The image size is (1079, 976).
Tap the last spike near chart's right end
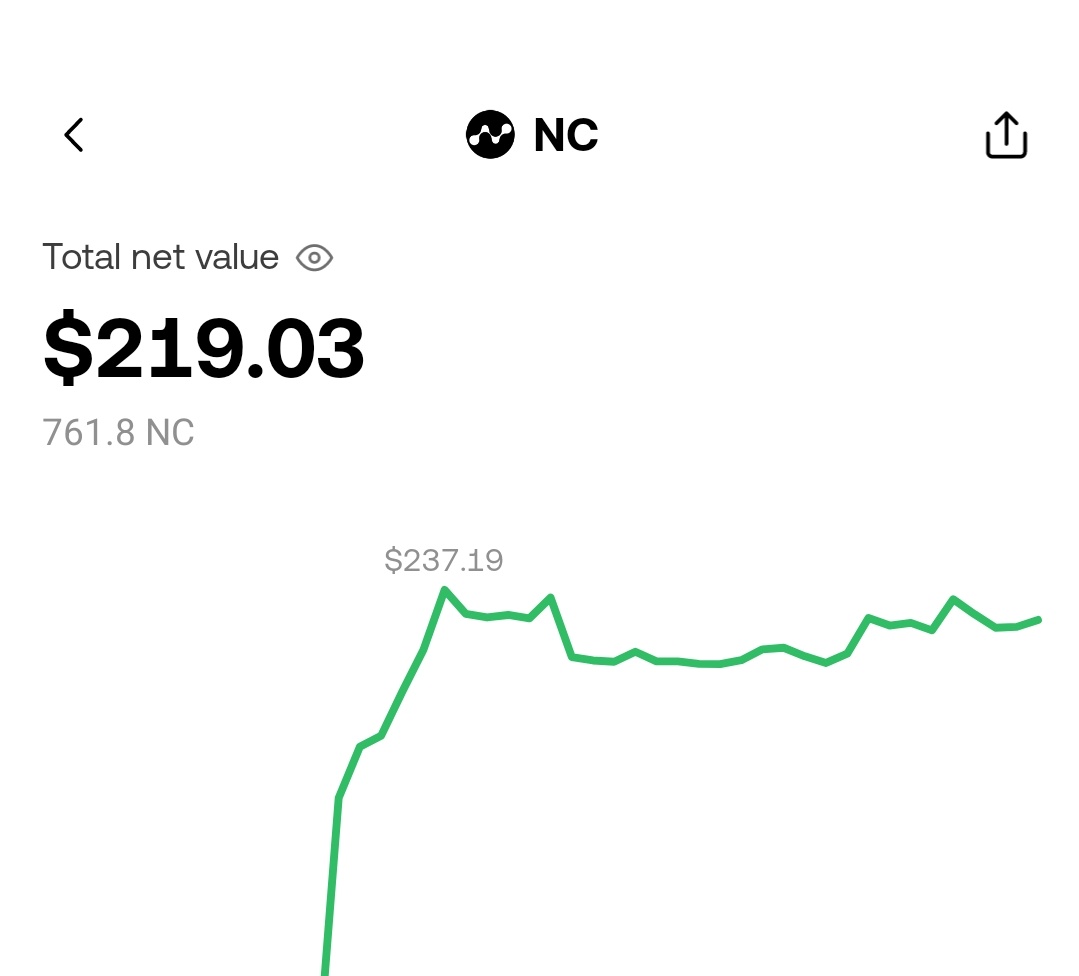953,600
